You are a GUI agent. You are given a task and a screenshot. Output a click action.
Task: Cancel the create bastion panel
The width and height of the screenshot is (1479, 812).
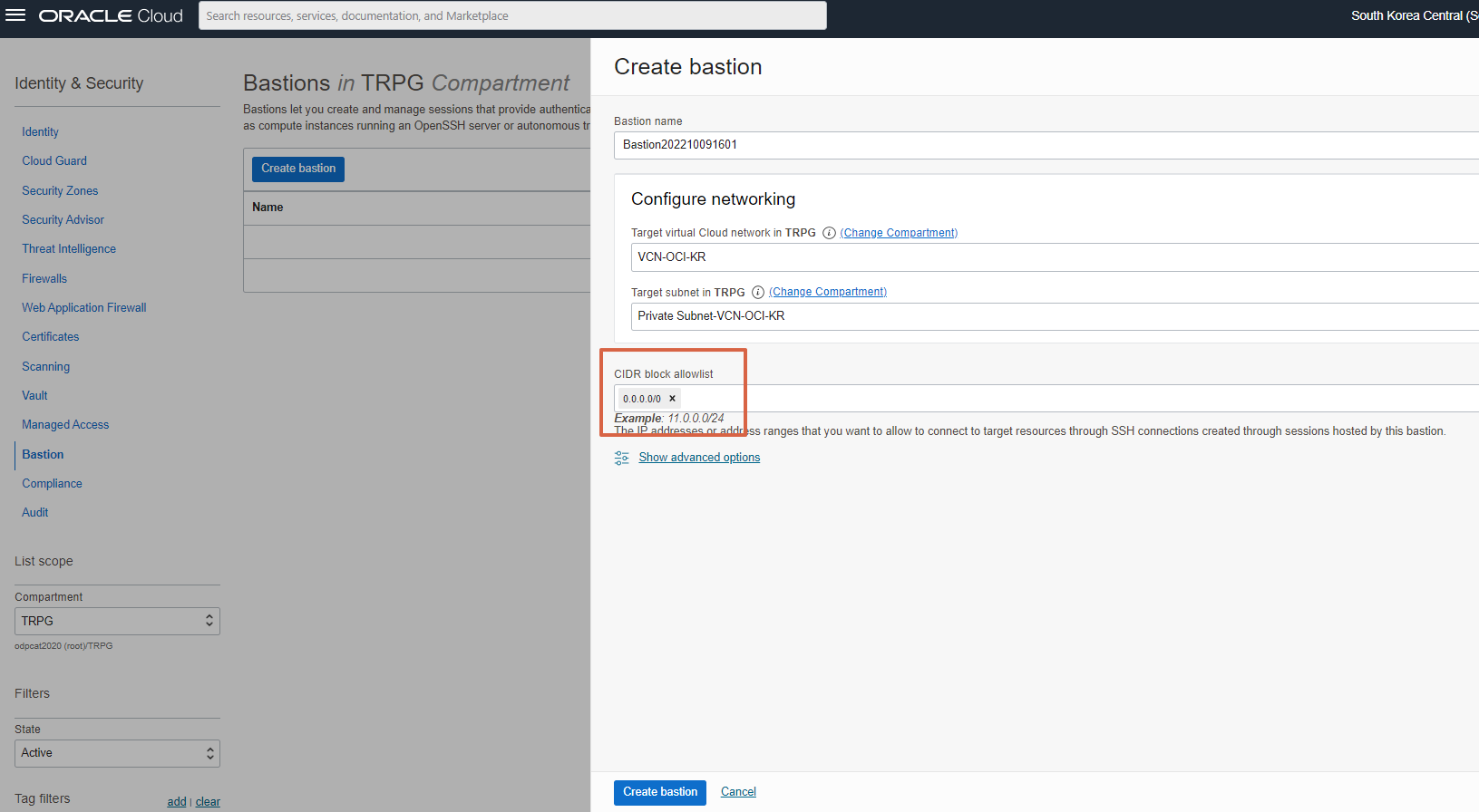tap(738, 792)
